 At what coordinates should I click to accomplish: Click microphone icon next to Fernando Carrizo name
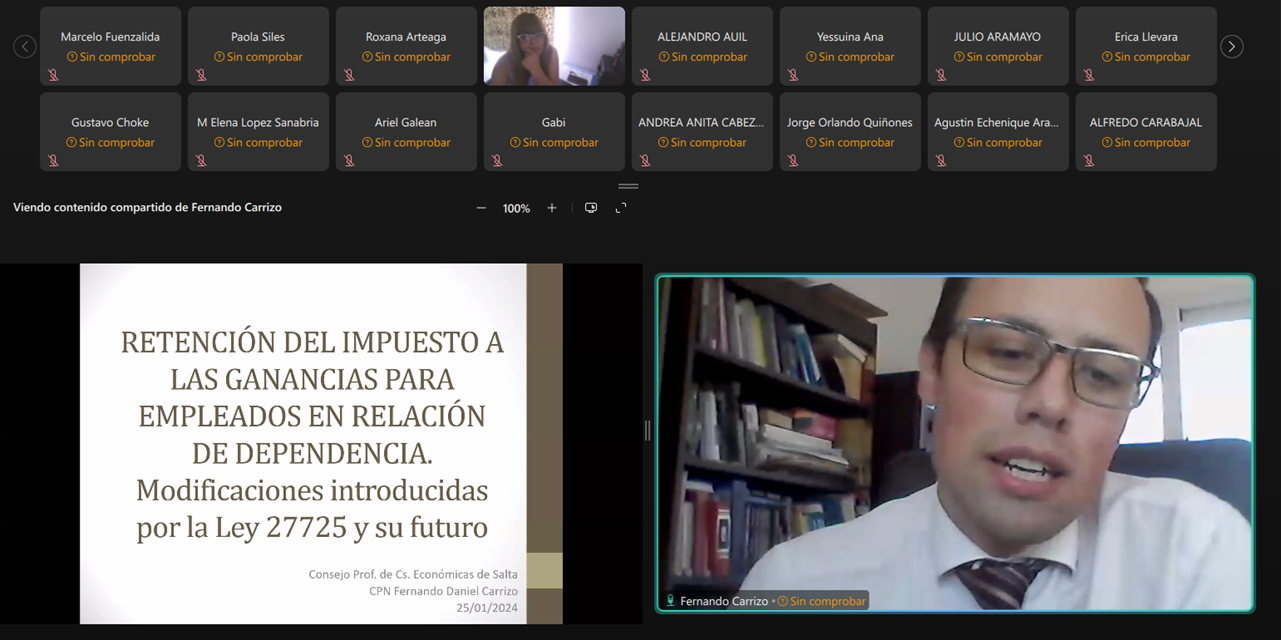click(670, 601)
